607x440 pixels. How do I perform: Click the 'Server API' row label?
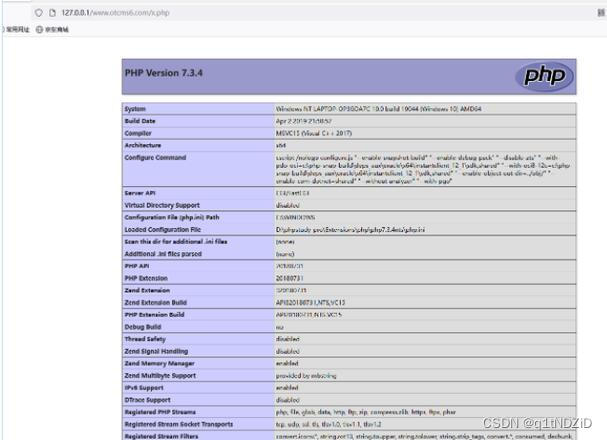pos(140,193)
